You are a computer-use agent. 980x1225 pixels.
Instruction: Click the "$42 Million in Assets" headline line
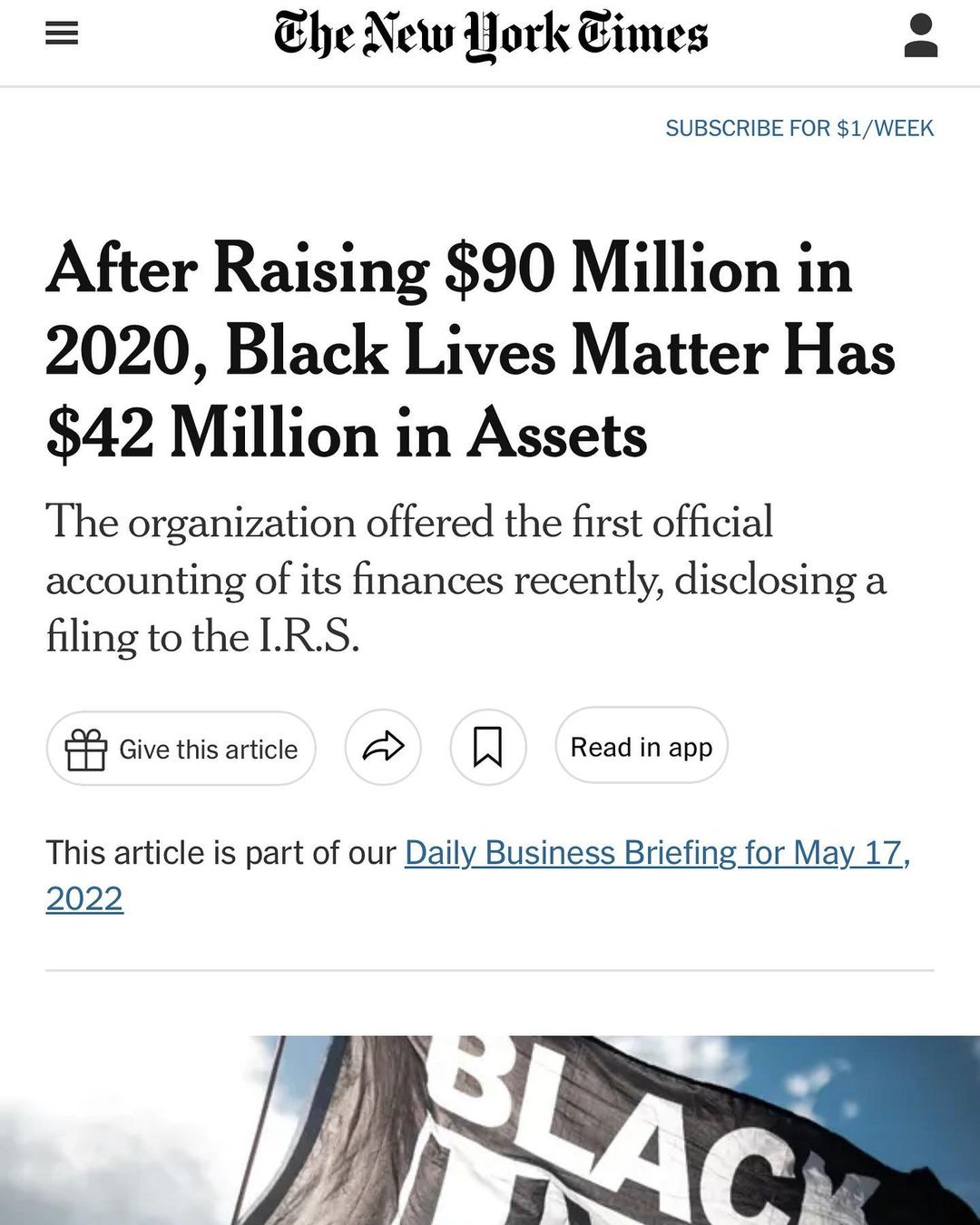point(347,434)
